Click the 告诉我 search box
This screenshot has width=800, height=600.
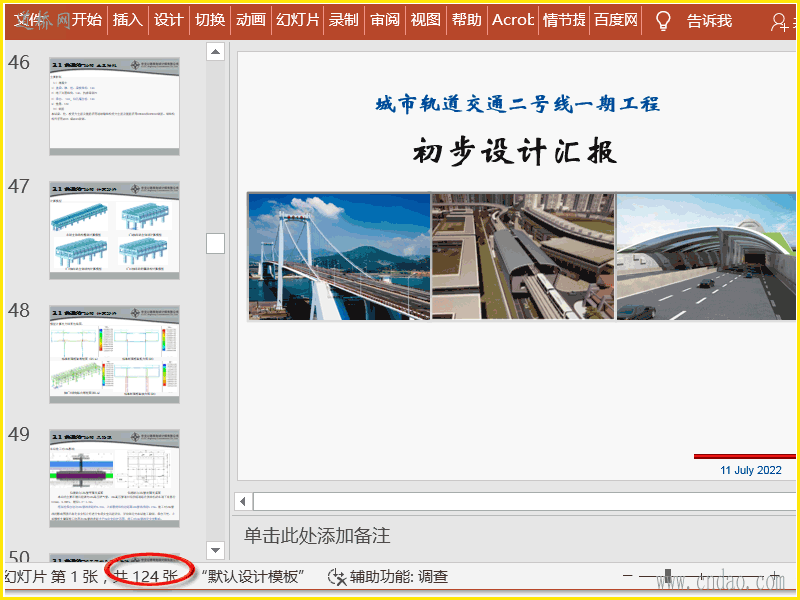coord(709,21)
